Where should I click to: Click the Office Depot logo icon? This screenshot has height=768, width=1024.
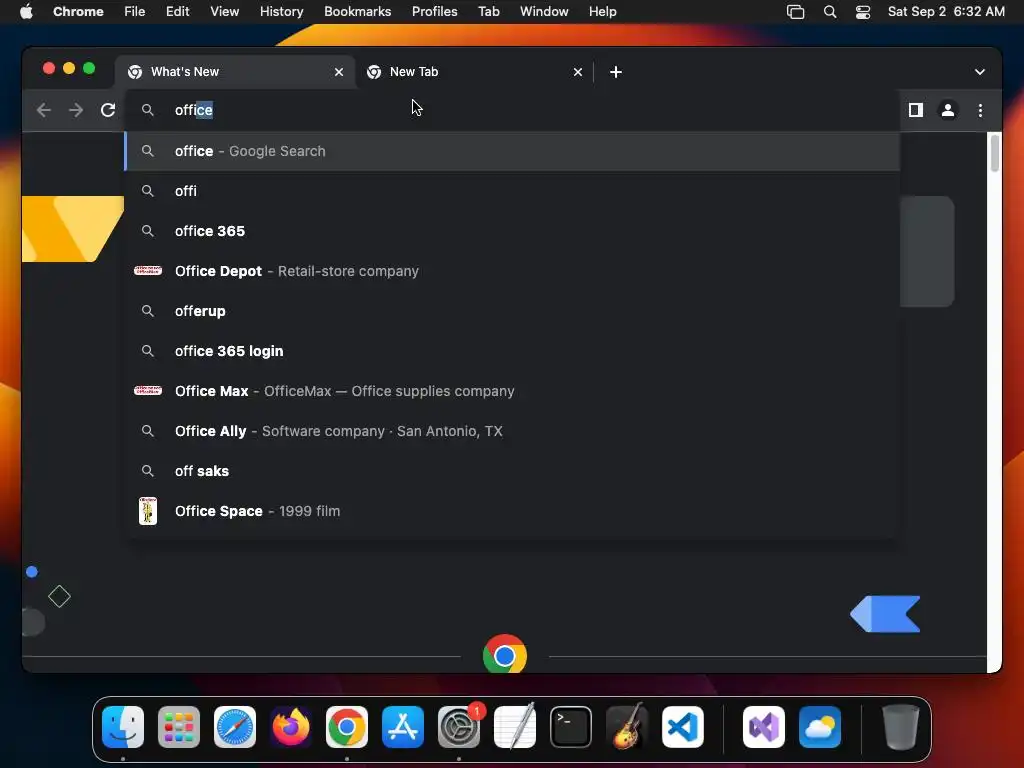point(148,270)
